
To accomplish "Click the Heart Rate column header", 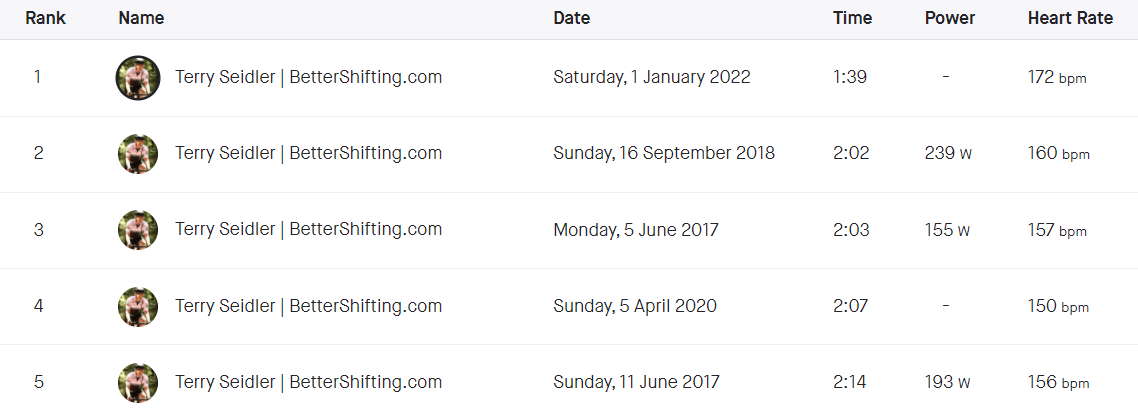I will pos(1070,18).
